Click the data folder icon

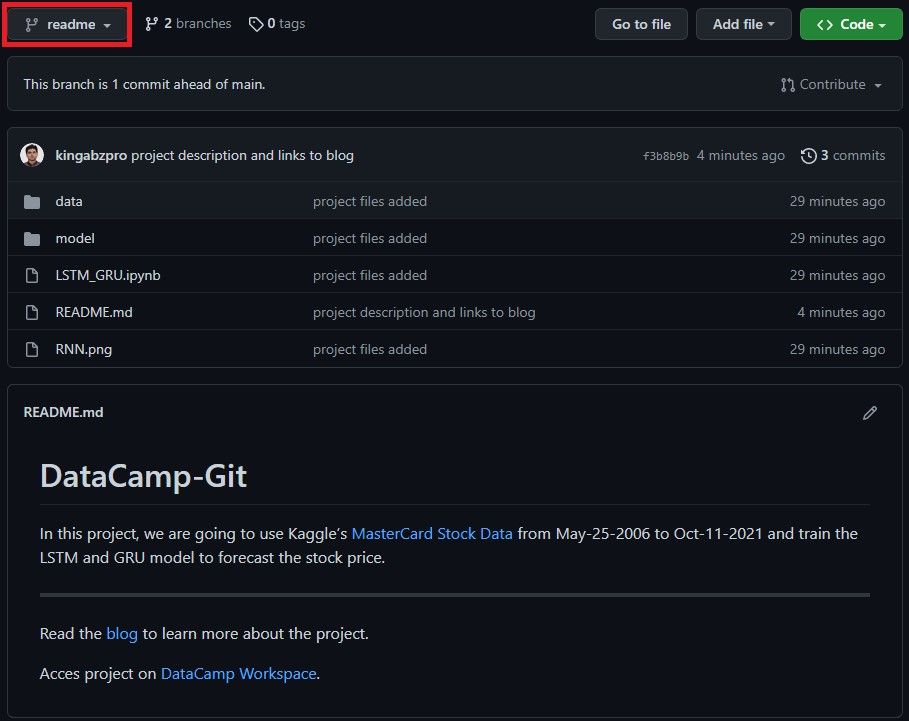pos(32,202)
